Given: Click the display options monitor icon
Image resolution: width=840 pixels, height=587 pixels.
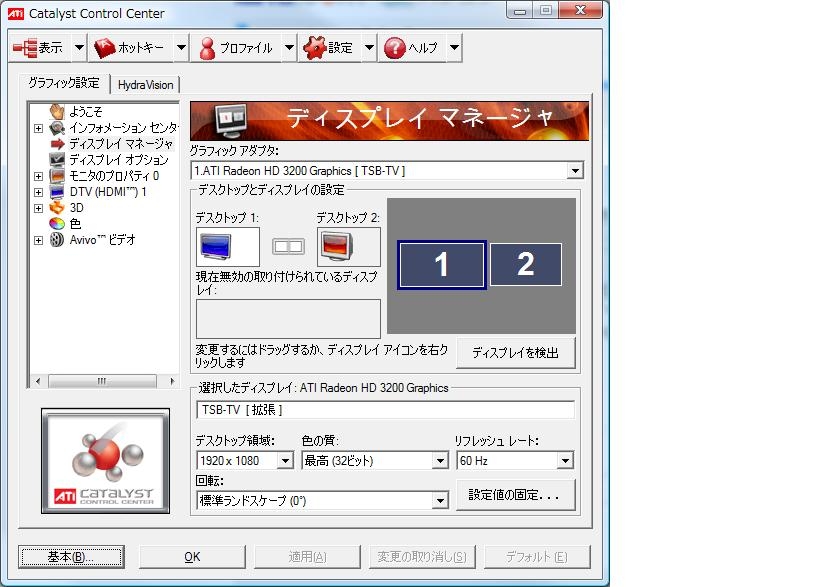Looking at the screenshot, I should coord(57,160).
